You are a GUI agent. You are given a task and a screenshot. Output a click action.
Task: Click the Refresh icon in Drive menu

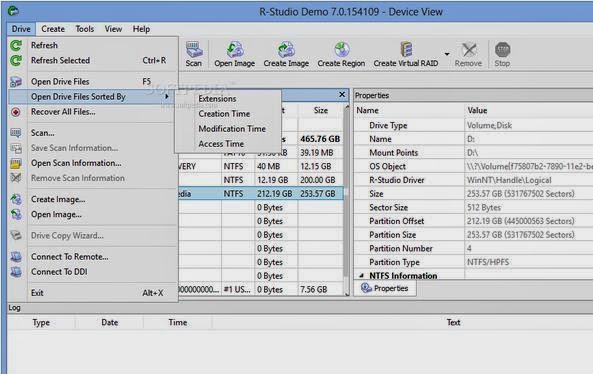16,45
